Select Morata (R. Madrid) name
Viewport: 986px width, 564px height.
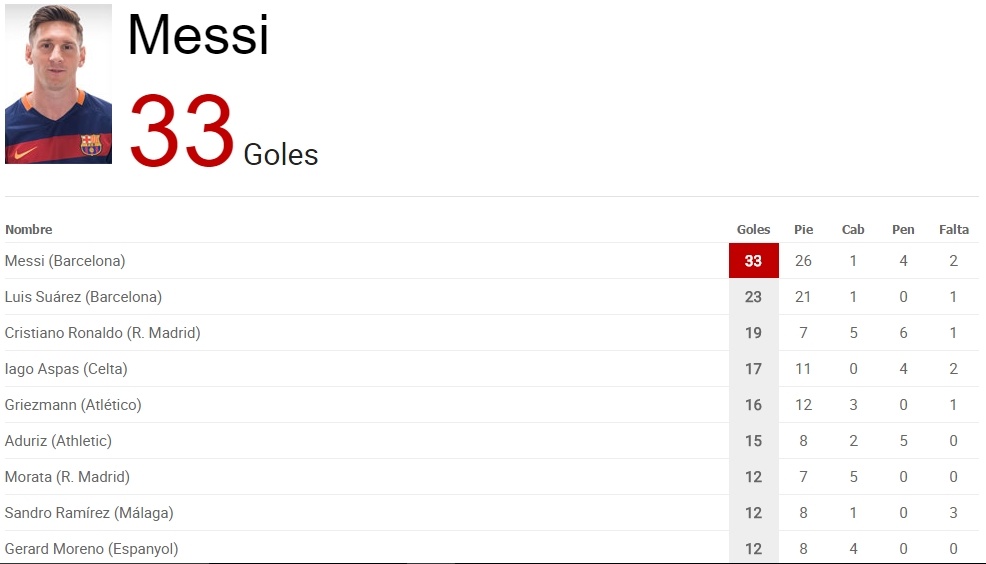[x=67, y=477]
